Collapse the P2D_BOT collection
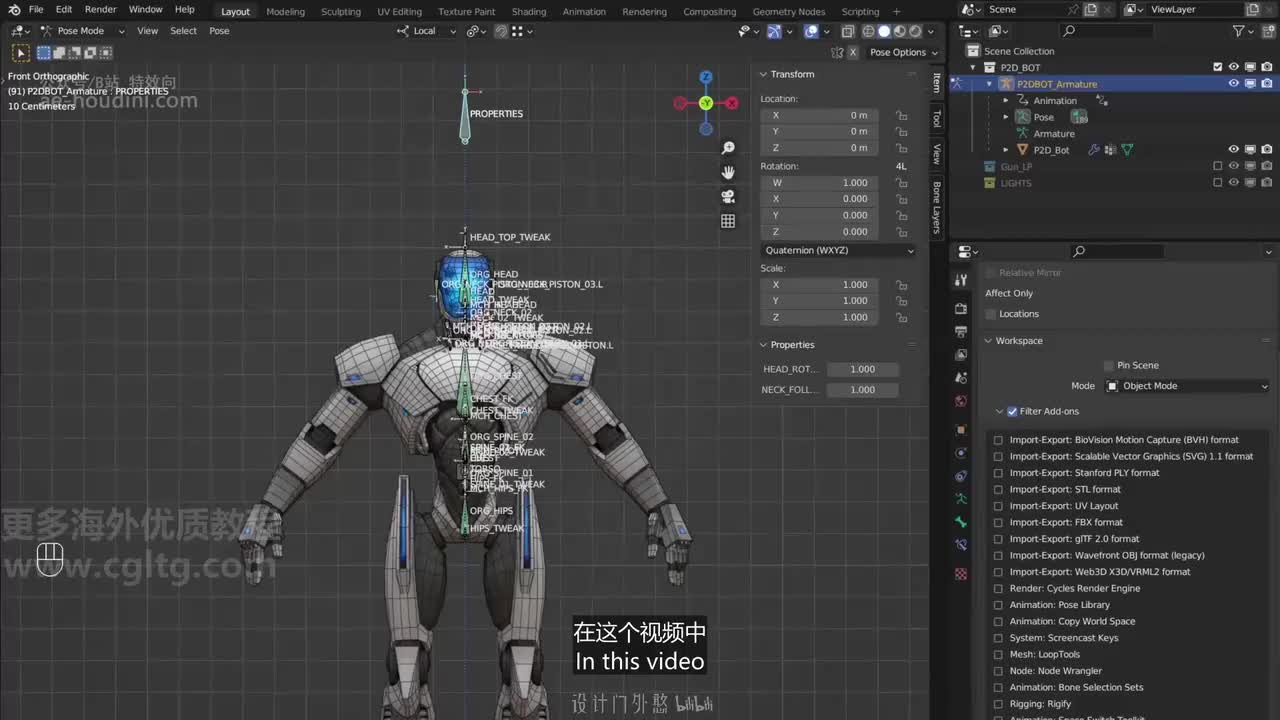This screenshot has width=1280, height=720. [x=973, y=67]
